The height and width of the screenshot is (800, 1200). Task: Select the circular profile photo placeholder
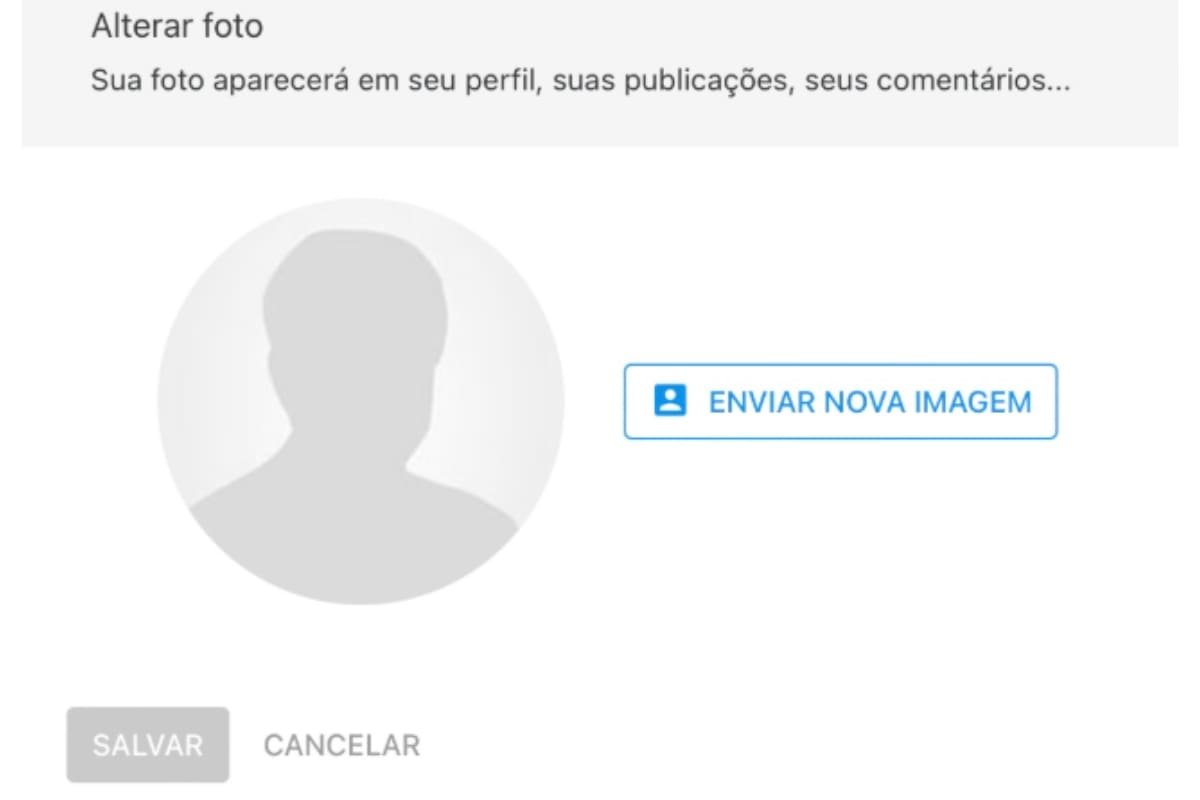[361, 401]
